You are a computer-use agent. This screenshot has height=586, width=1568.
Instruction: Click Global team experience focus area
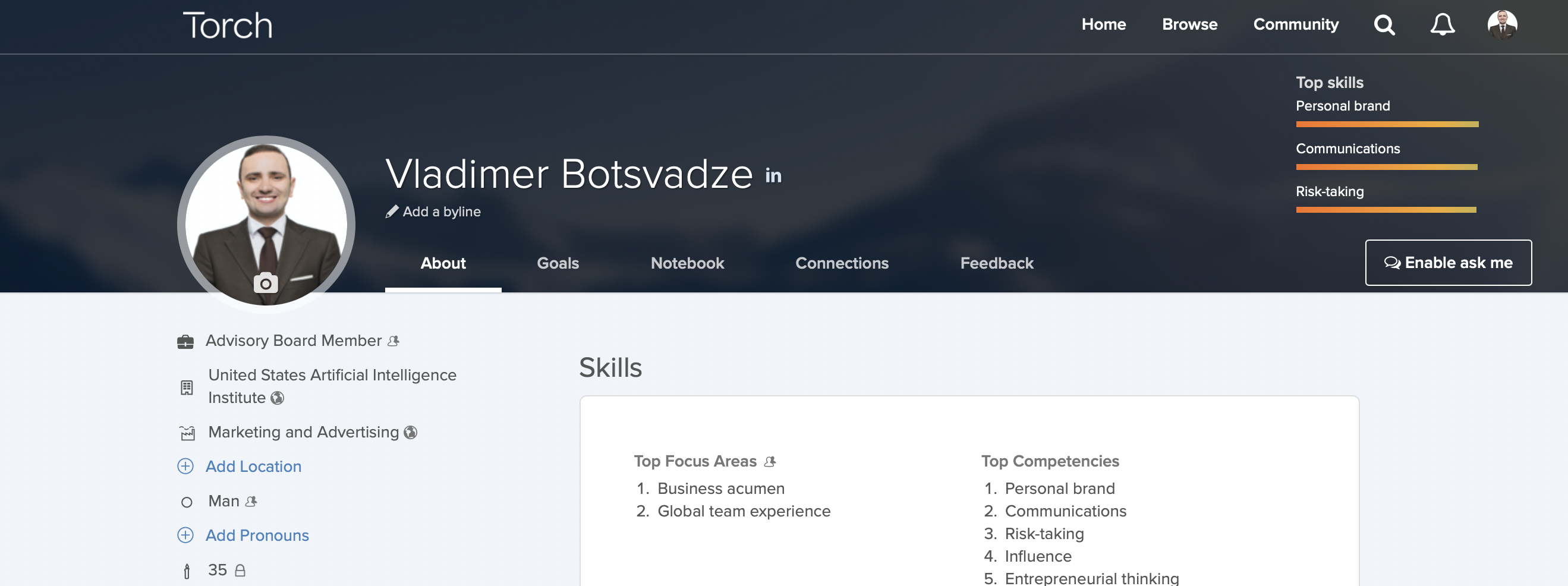[x=744, y=511]
